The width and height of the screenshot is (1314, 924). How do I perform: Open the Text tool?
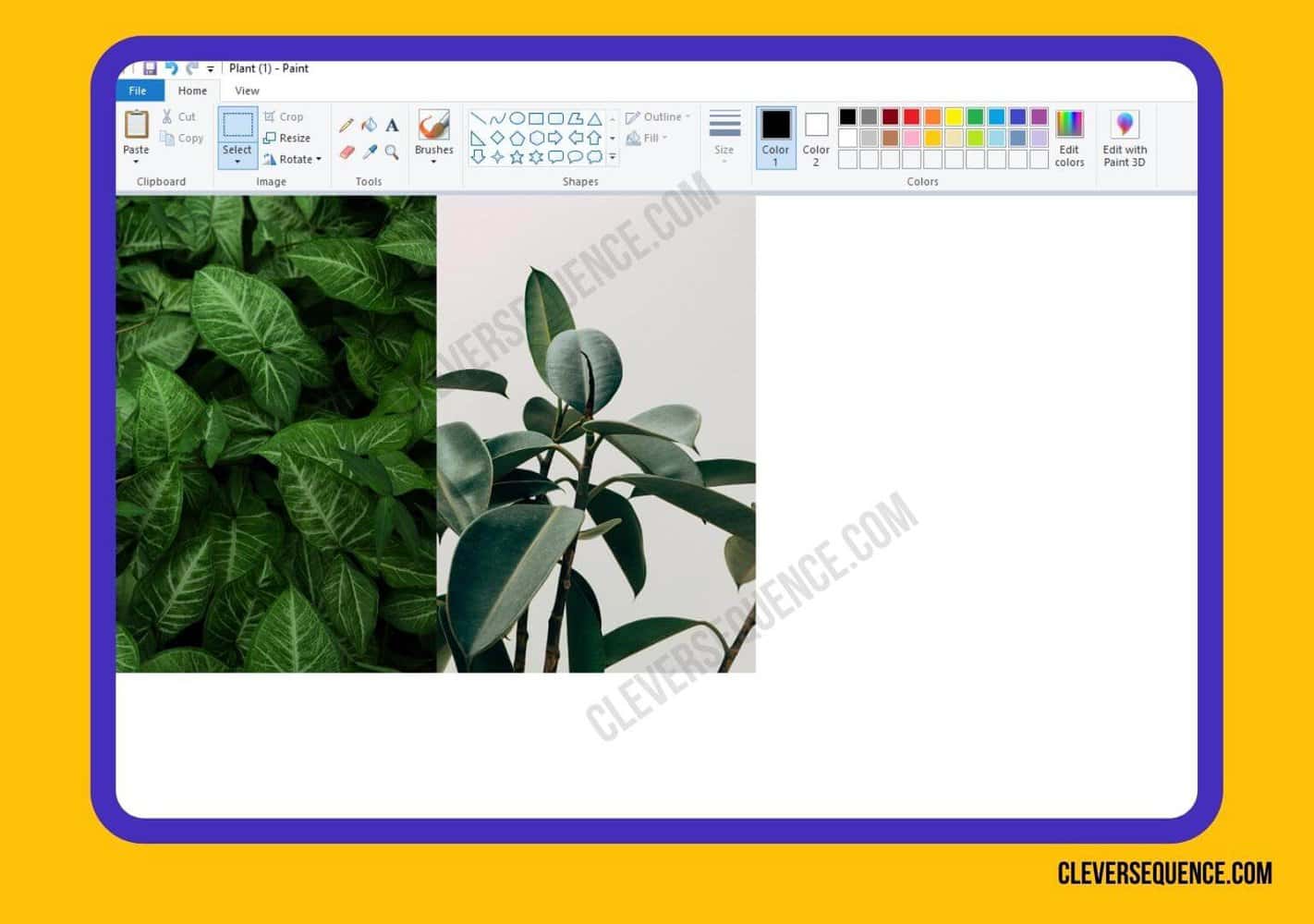point(391,125)
